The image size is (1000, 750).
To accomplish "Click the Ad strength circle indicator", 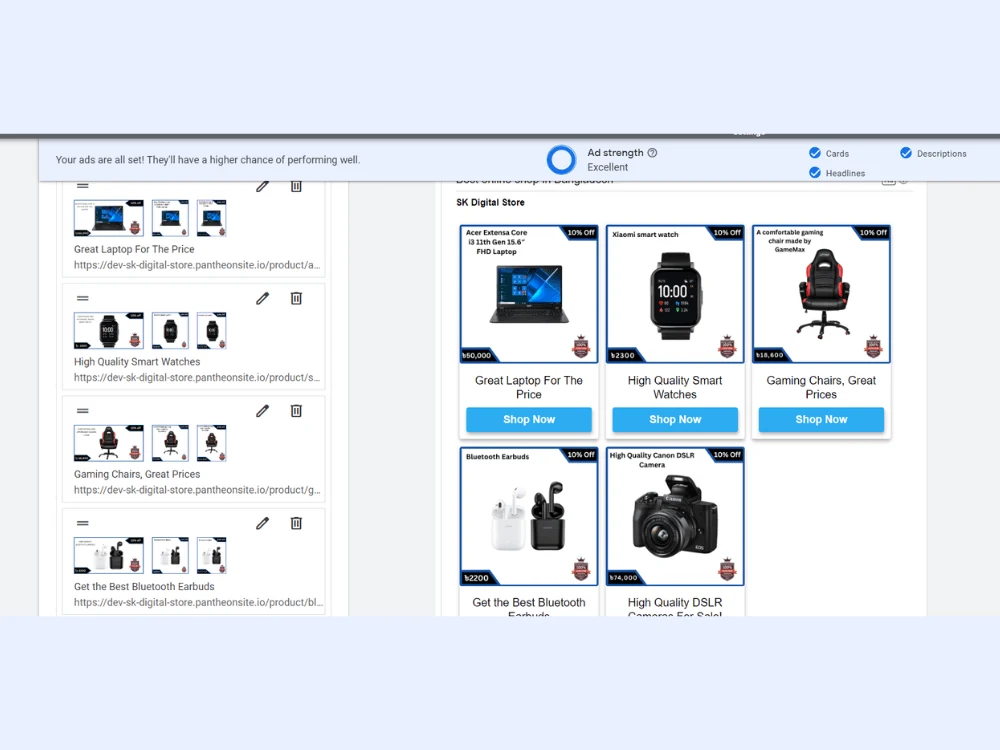I will pyautogui.click(x=561, y=160).
